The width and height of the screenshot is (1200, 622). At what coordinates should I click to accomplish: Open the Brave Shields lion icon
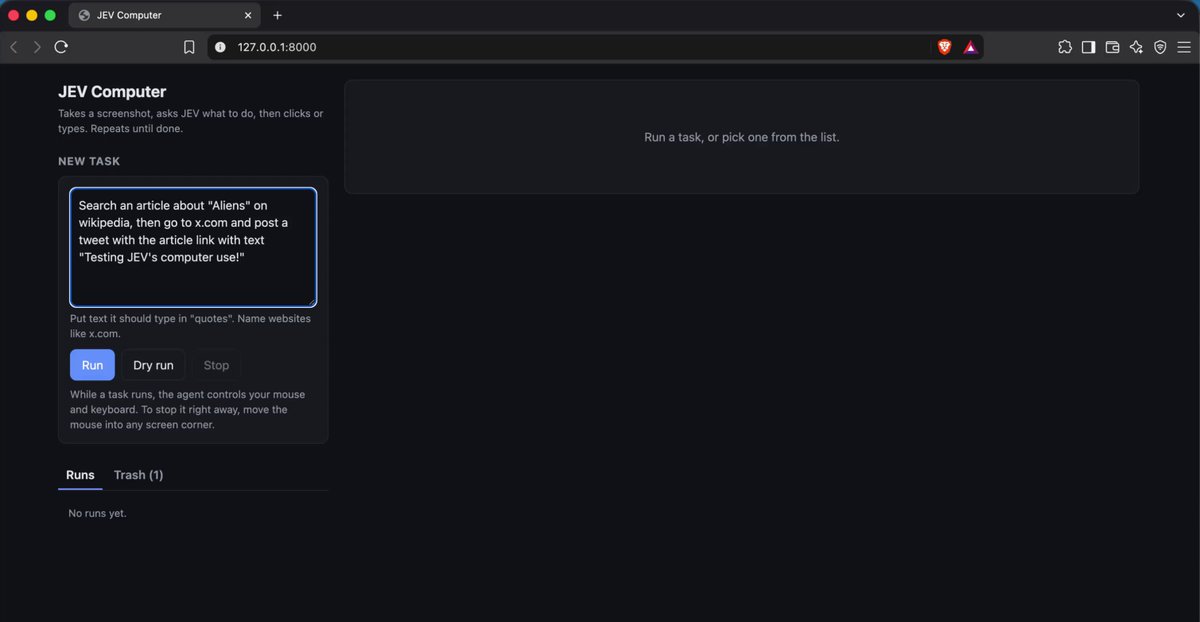[944, 47]
